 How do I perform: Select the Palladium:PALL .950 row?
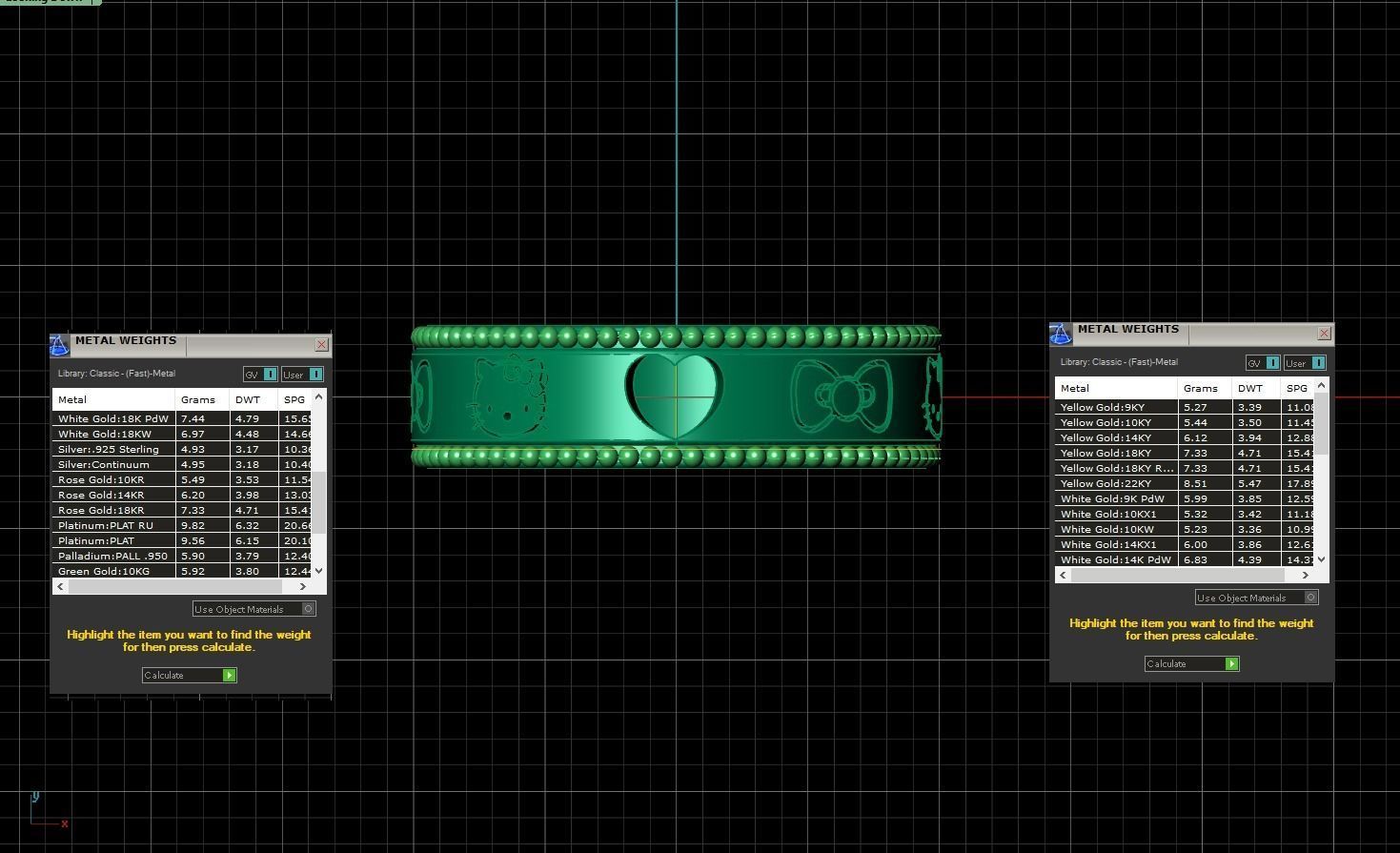click(x=182, y=556)
